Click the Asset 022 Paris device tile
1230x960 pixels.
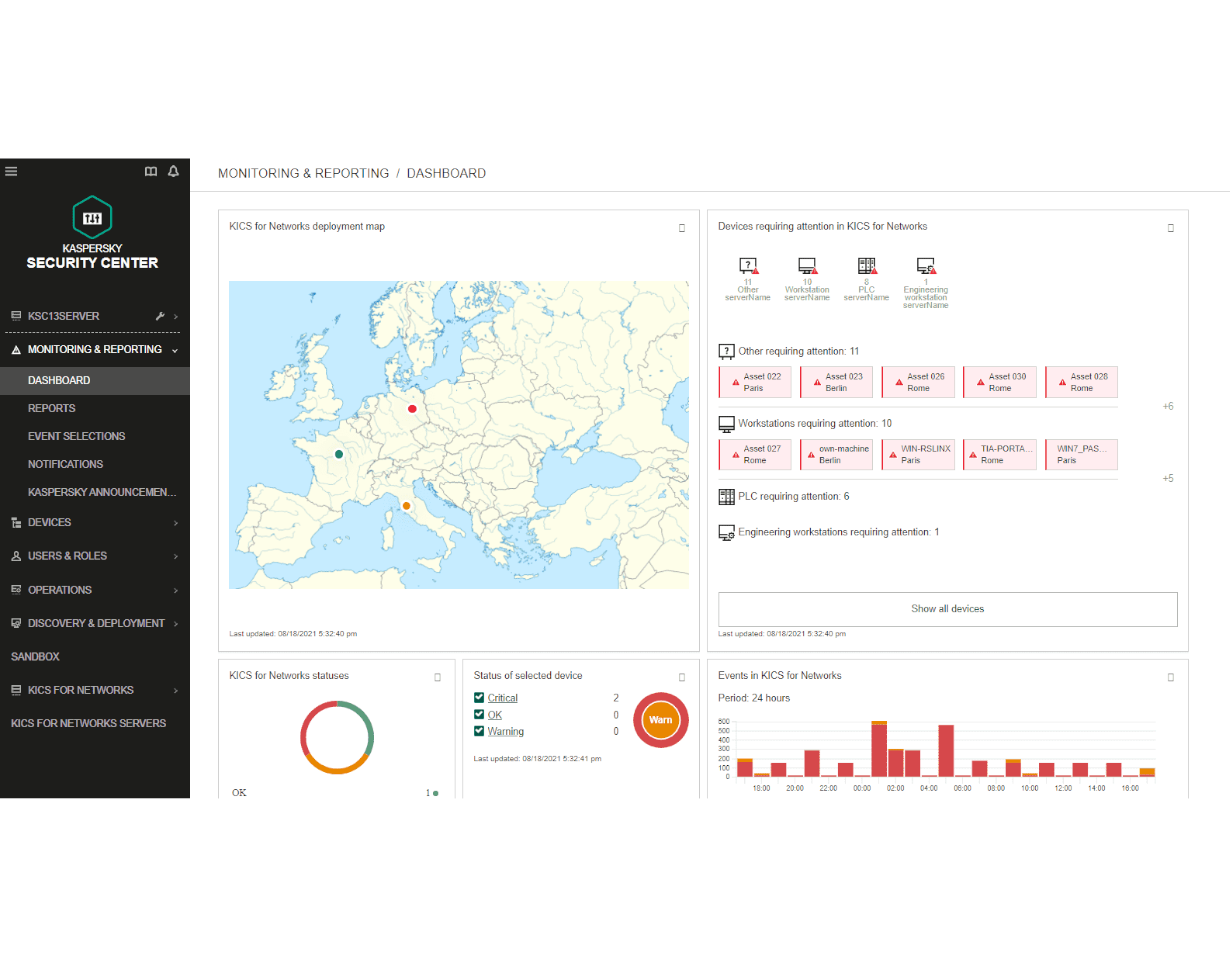click(x=755, y=382)
